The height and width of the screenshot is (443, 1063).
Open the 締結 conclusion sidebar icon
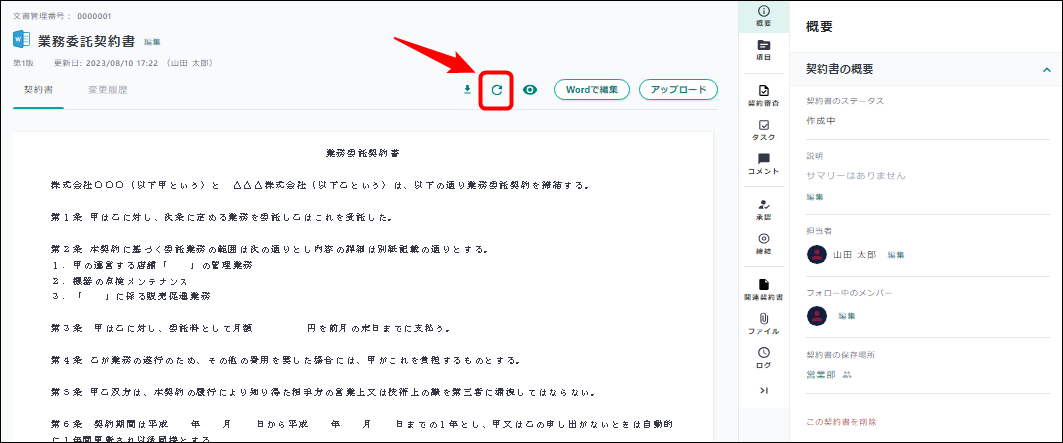(764, 243)
